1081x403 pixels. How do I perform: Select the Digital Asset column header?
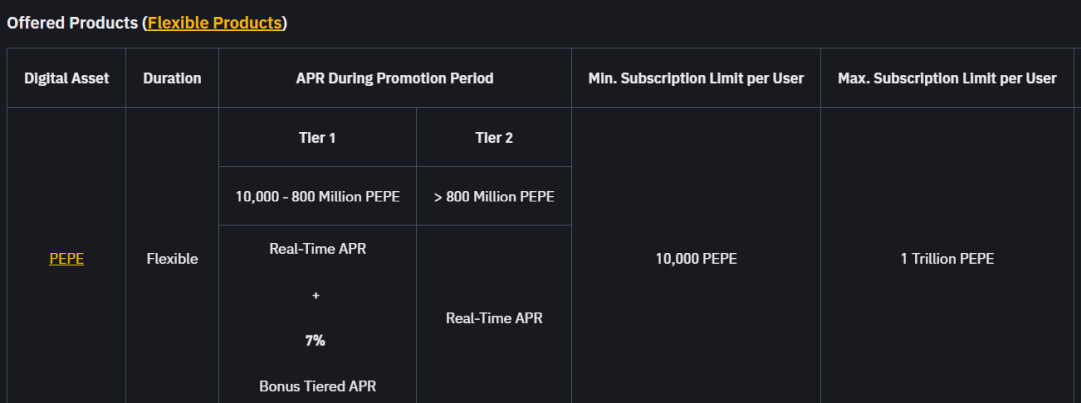(66, 78)
